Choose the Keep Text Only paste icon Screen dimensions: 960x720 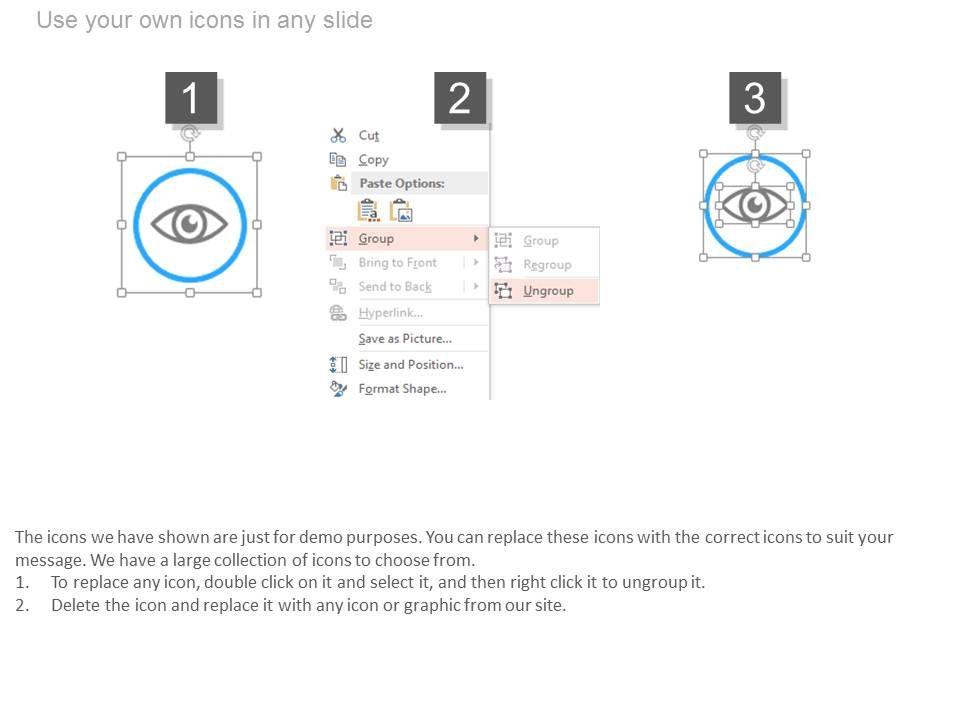(x=368, y=211)
